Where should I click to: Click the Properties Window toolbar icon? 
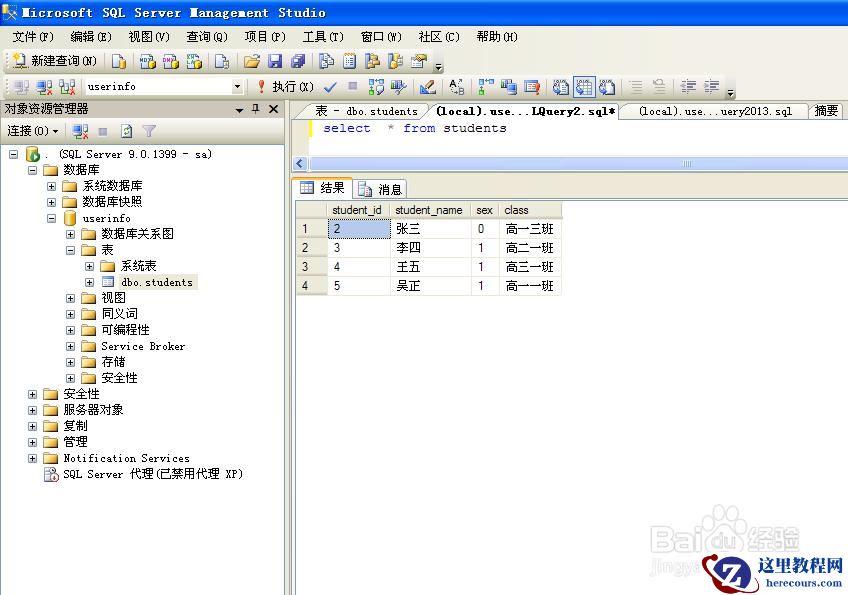click(419, 61)
